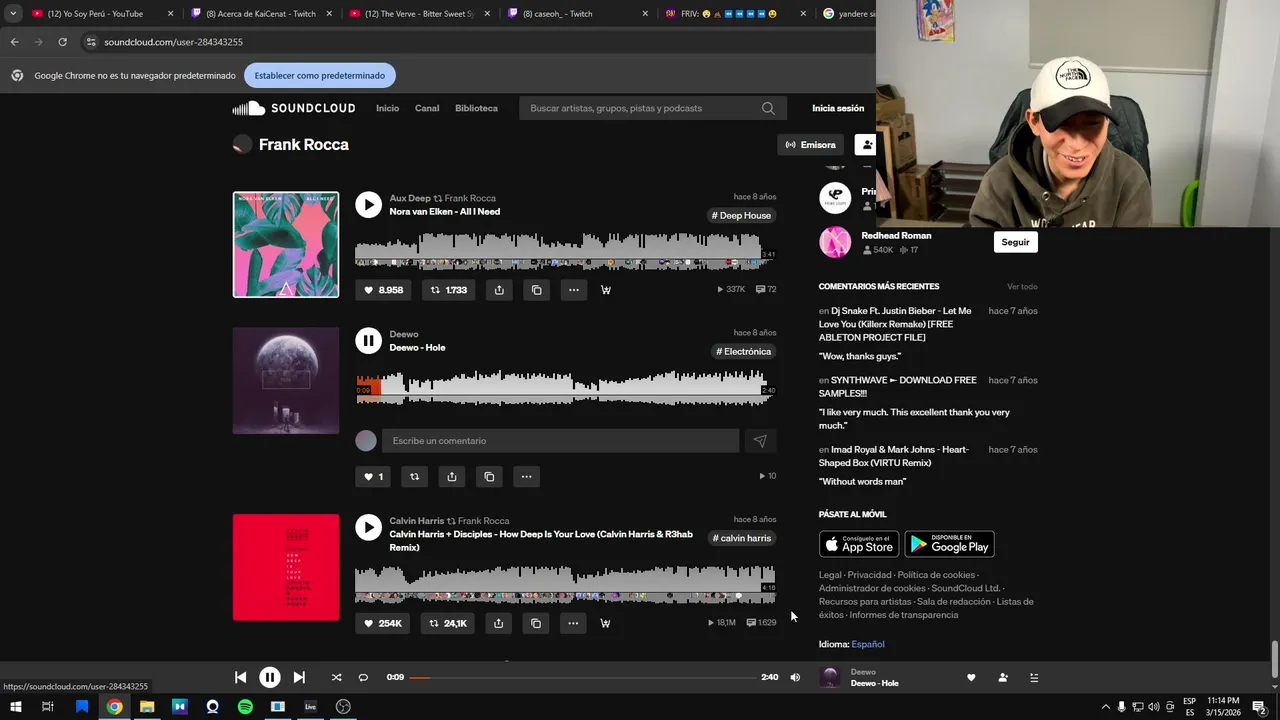Change language via the Español link

[x=868, y=644]
